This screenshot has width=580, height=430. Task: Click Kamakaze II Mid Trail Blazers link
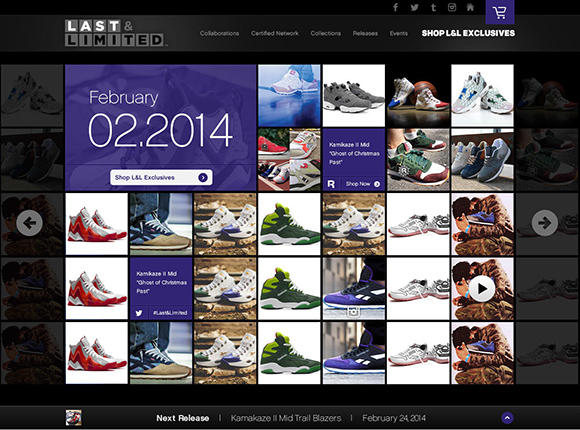click(x=286, y=418)
